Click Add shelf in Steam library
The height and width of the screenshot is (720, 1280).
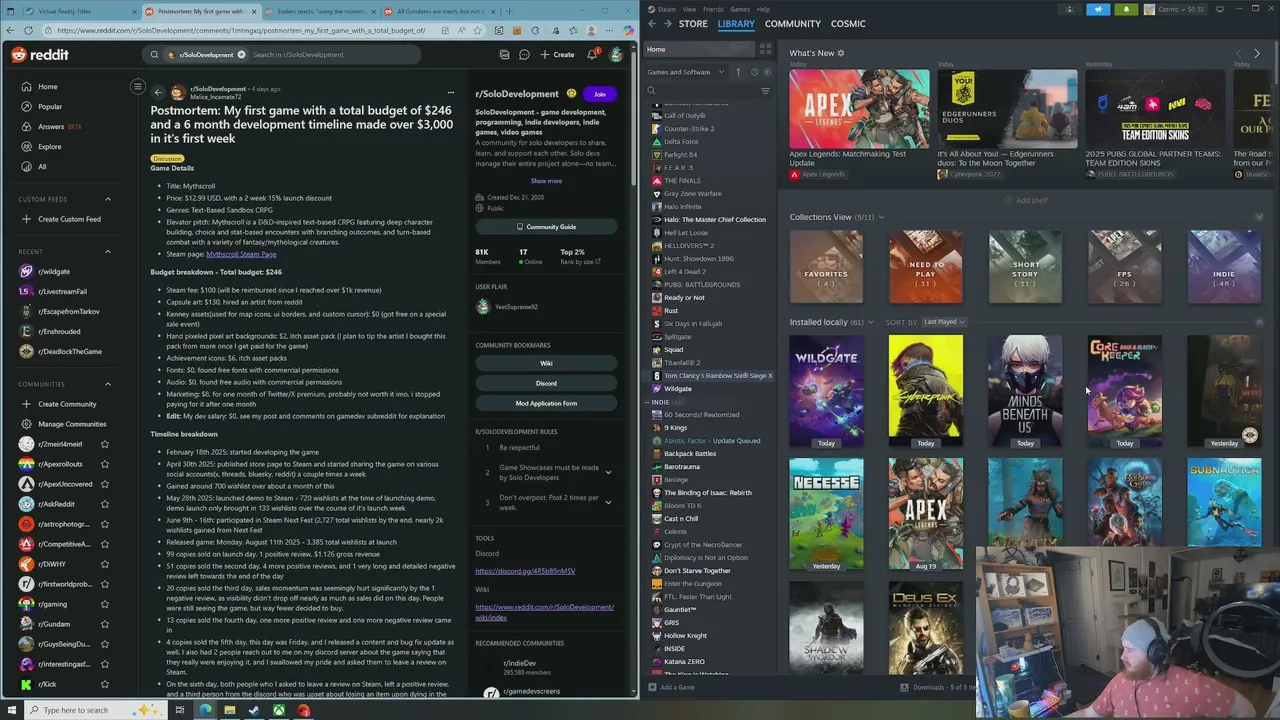[x=1025, y=200]
